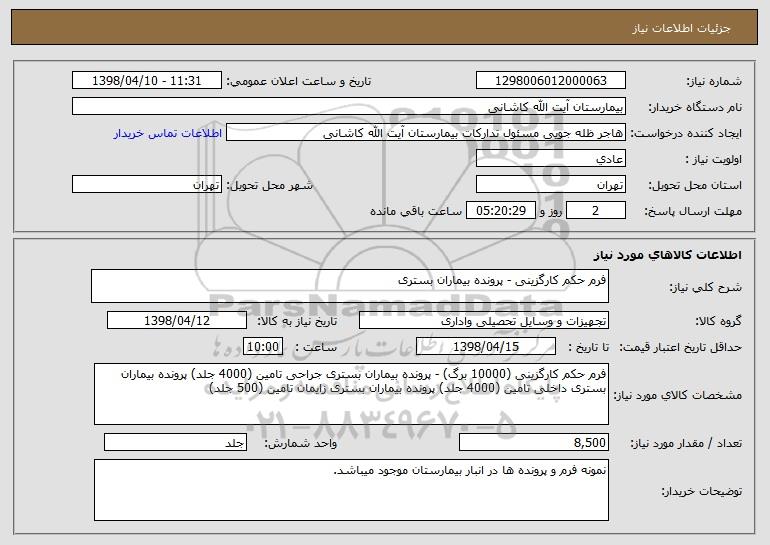This screenshot has height=545, width=770.
Task: Click the buyer notes text area
Action: click(x=351, y=490)
